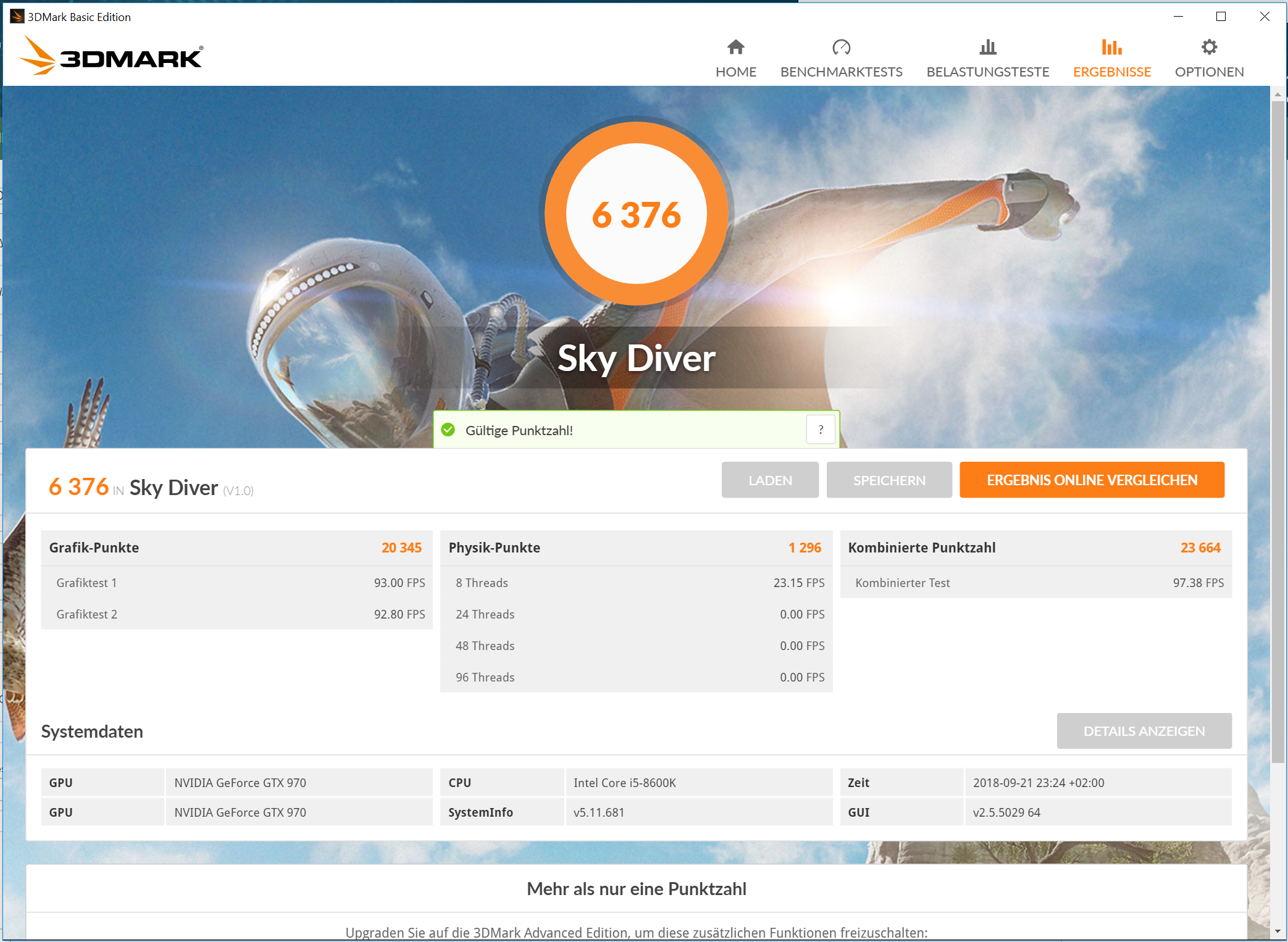Click the 20 345 graphics score
Screen dimensions: 1288x942
401,548
